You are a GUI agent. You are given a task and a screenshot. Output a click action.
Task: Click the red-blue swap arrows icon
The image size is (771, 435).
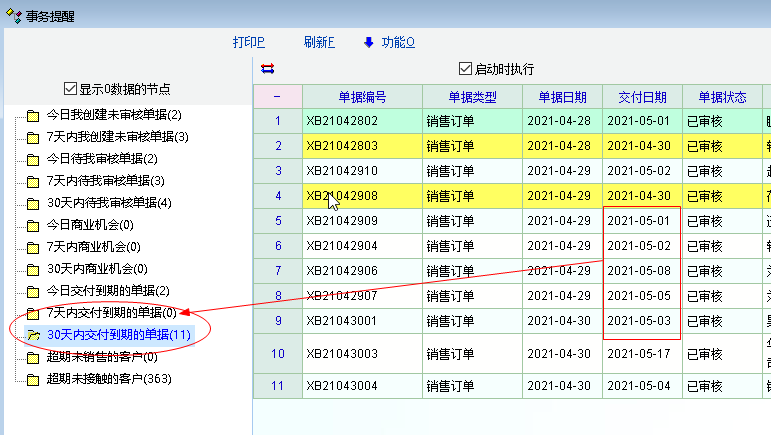267,69
